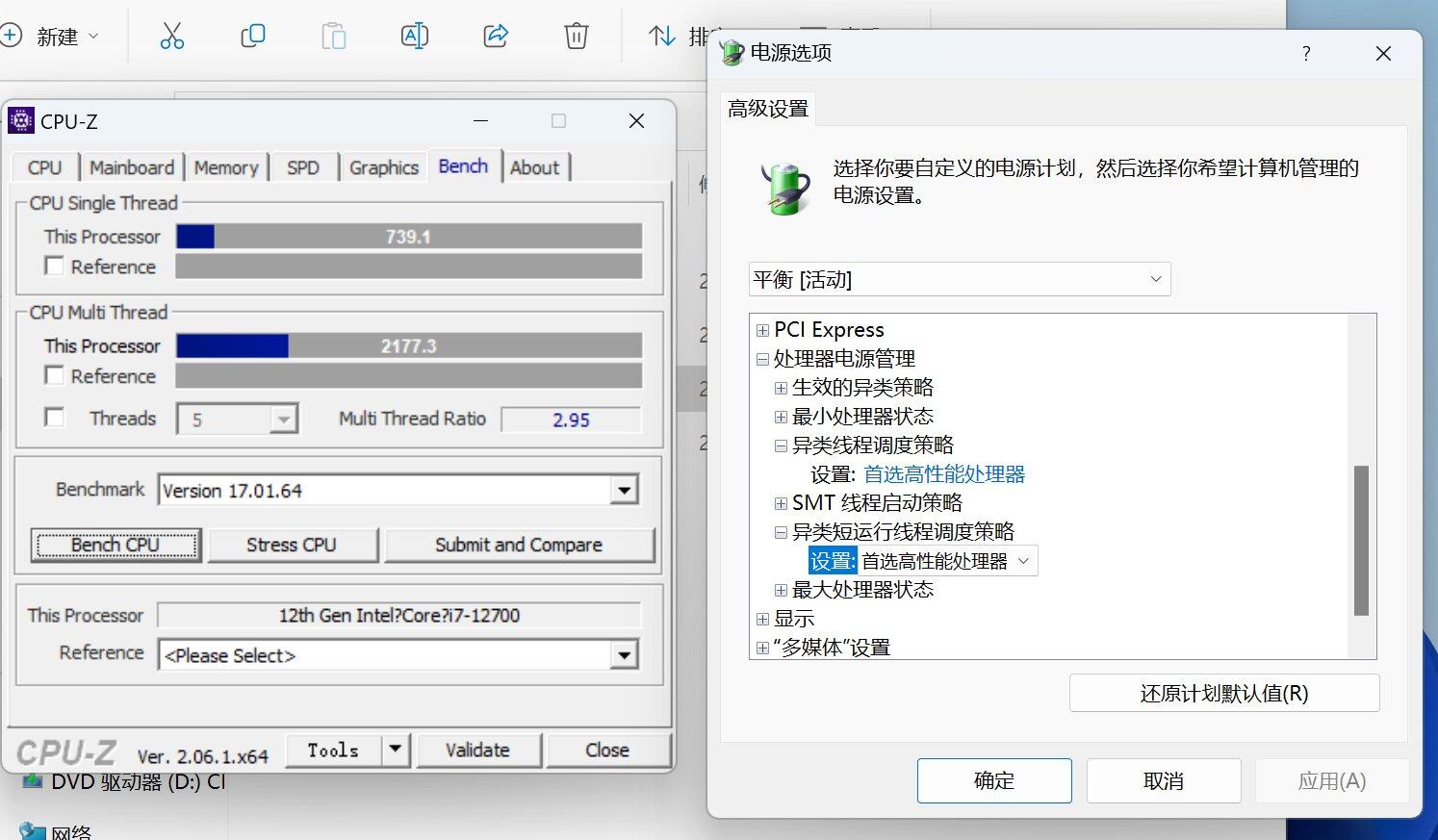Expand the 最大处理器状态 node

[781, 590]
